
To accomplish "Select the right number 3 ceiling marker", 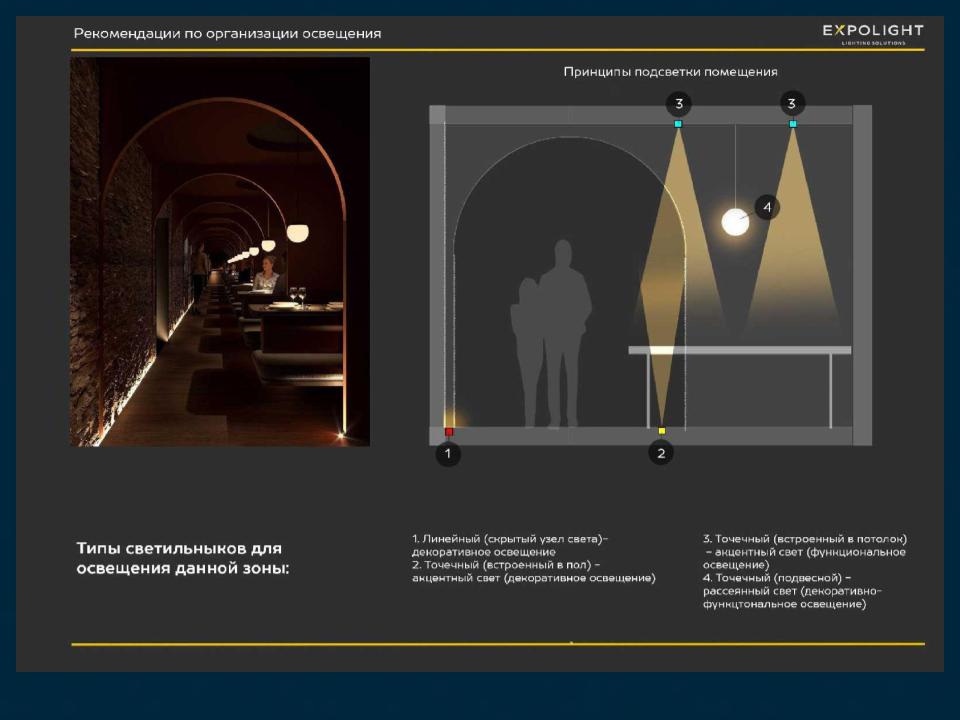I will (792, 103).
